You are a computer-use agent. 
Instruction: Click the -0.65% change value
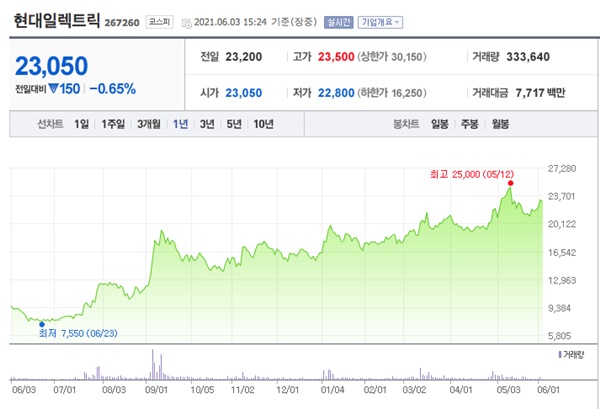click(112, 89)
